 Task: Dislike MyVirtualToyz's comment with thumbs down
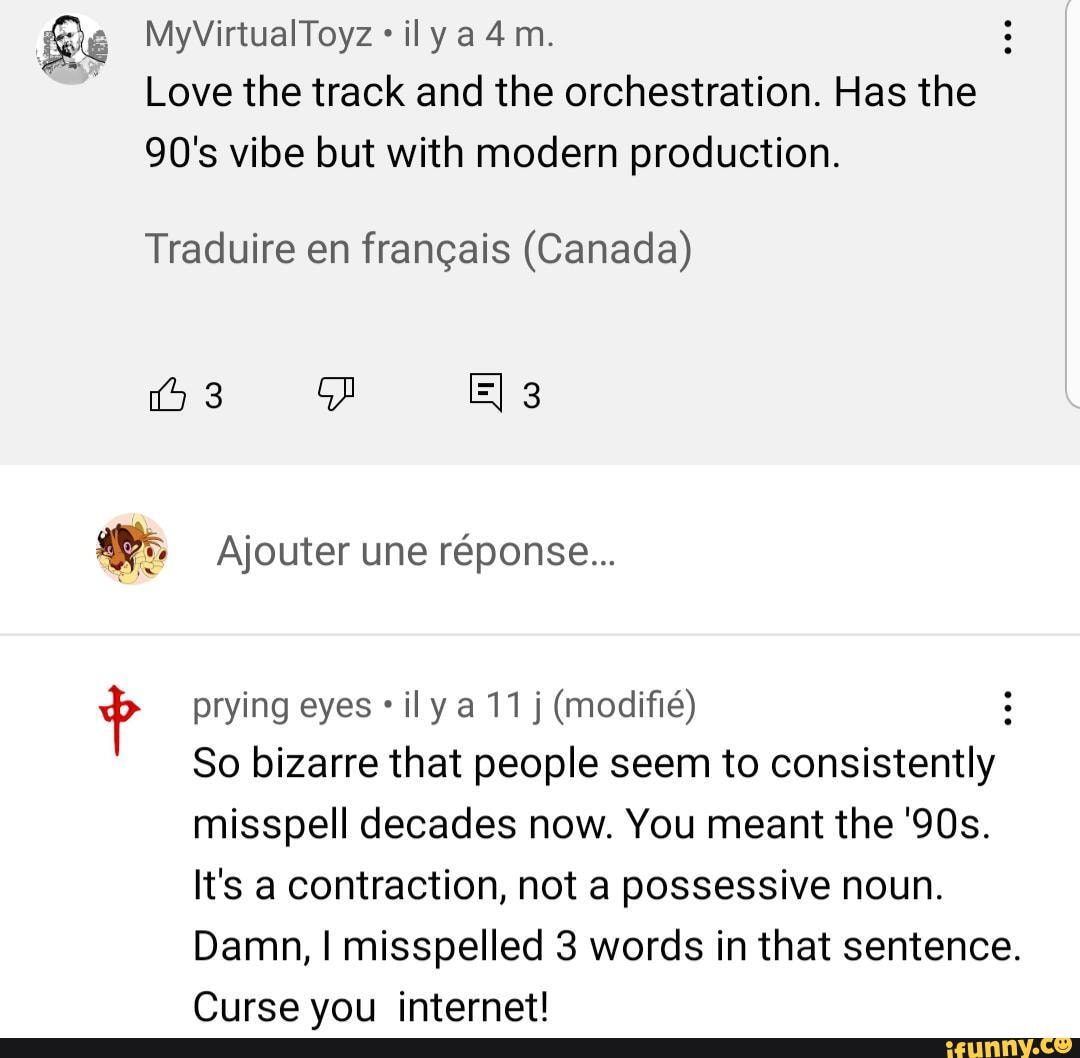(x=336, y=395)
